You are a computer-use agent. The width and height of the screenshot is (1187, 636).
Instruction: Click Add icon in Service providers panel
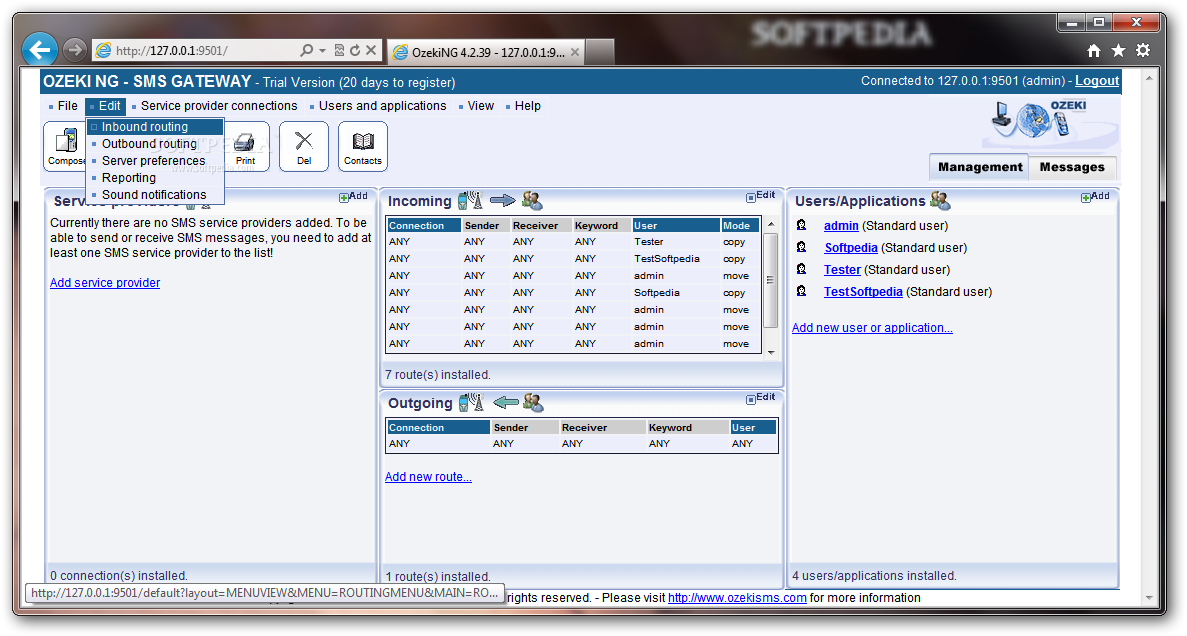(x=353, y=196)
